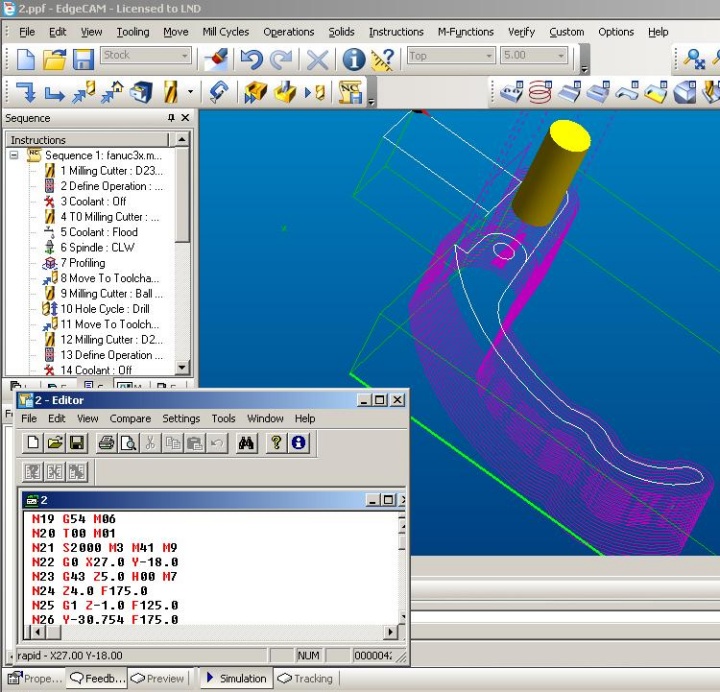Toggle the Sequence panel auto-hide pin
This screenshot has width=720, height=692.
[171, 118]
